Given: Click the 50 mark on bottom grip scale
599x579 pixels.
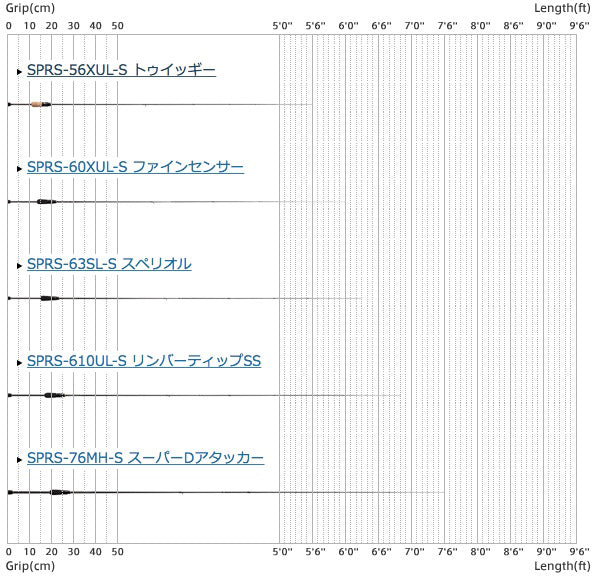Looking at the screenshot, I should 117,552.
